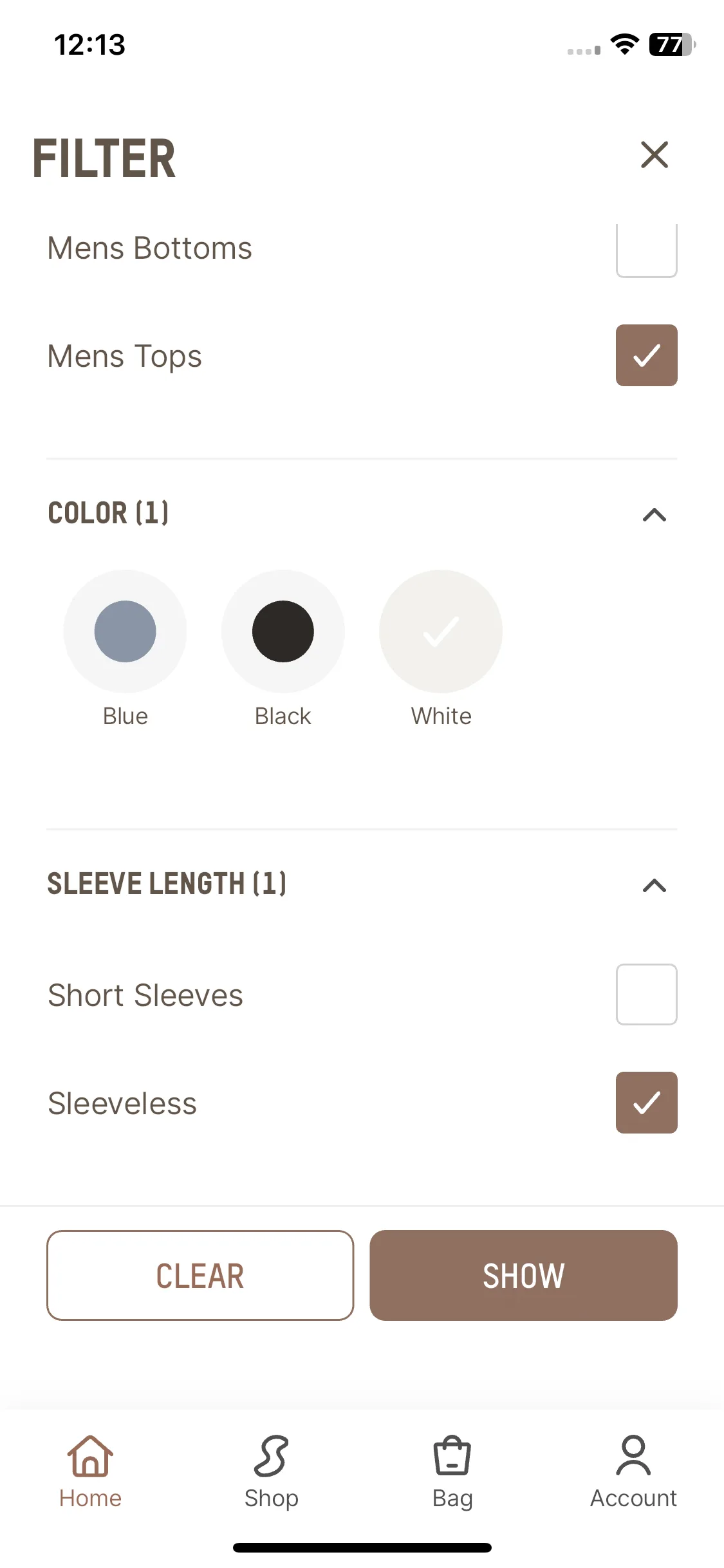The image size is (724, 1568).
Task: Tap the Wi-Fi status icon
Action: 624,44
